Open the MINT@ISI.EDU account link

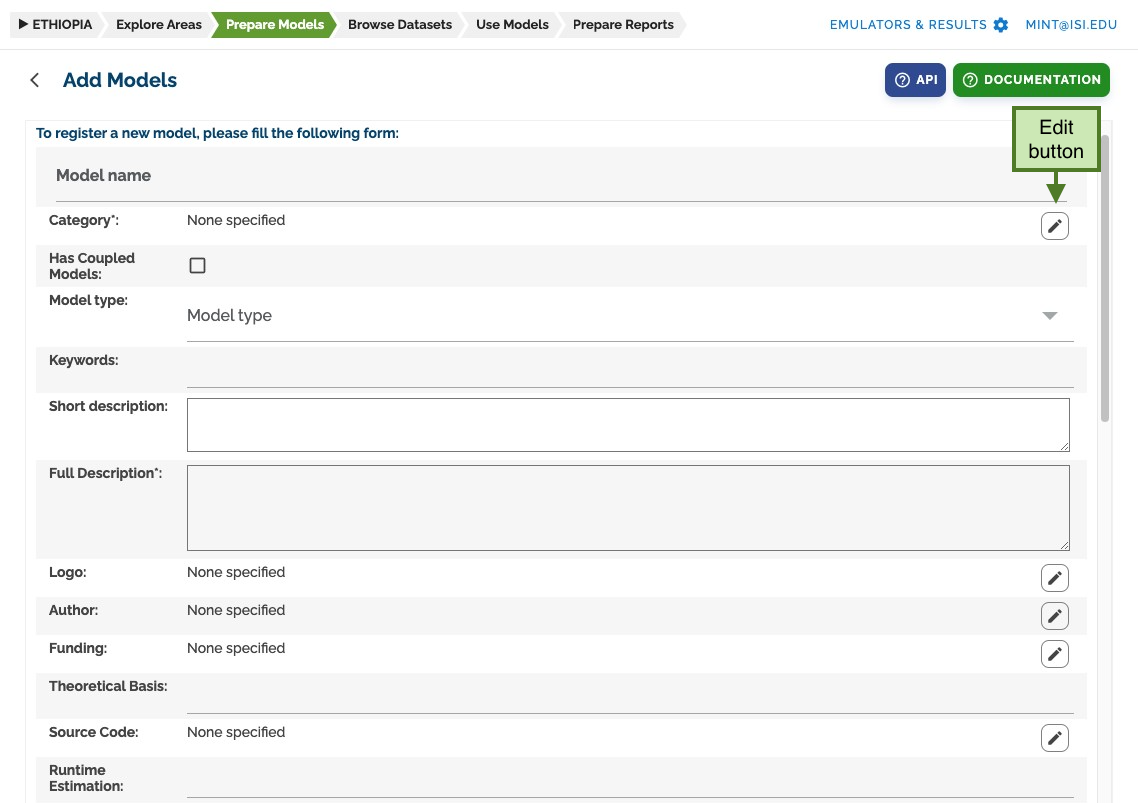pos(1071,25)
